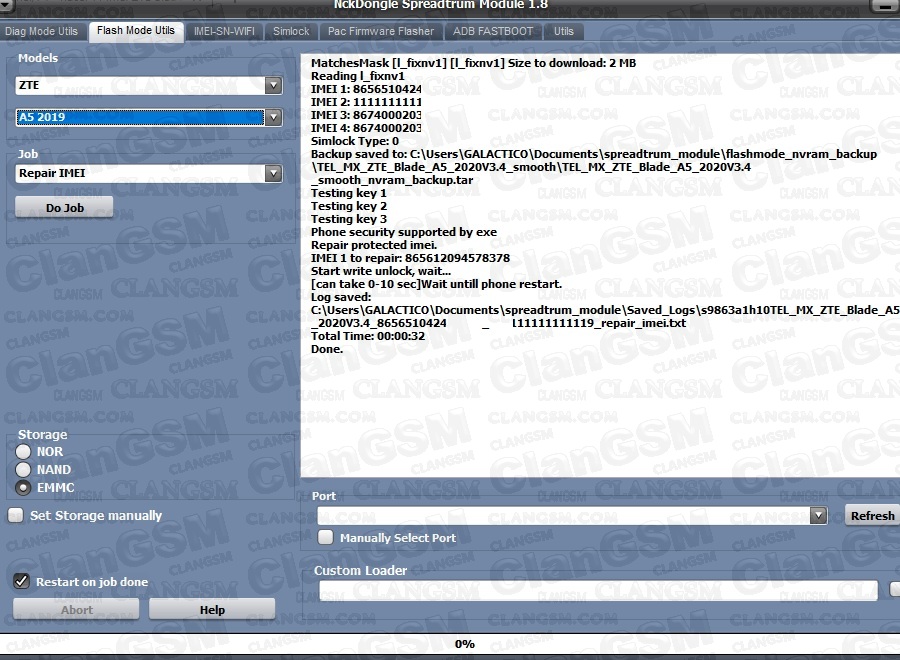Uncheck Restart on job done checkbox

pyautogui.click(x=21, y=581)
